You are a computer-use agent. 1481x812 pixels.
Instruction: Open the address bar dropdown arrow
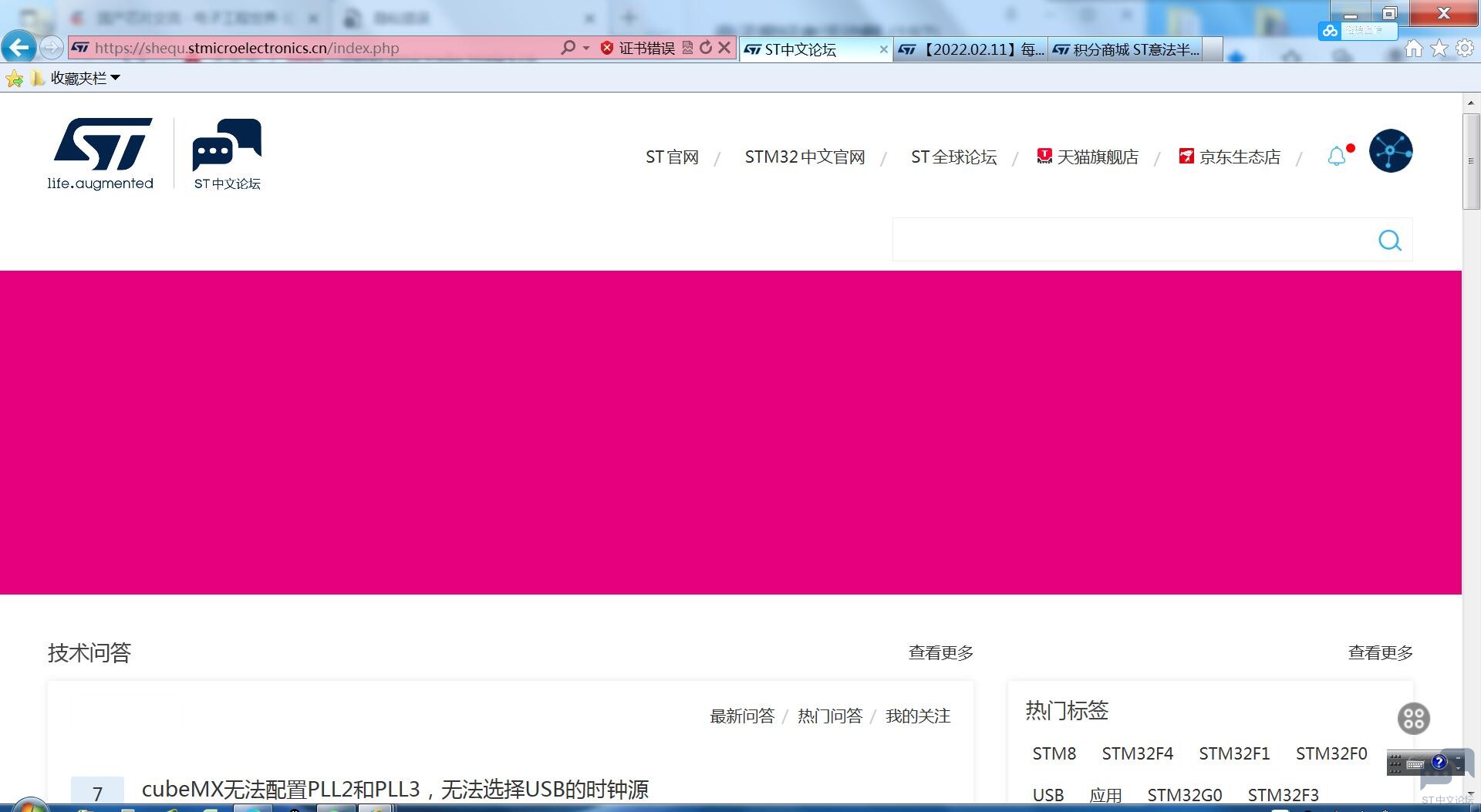point(586,48)
